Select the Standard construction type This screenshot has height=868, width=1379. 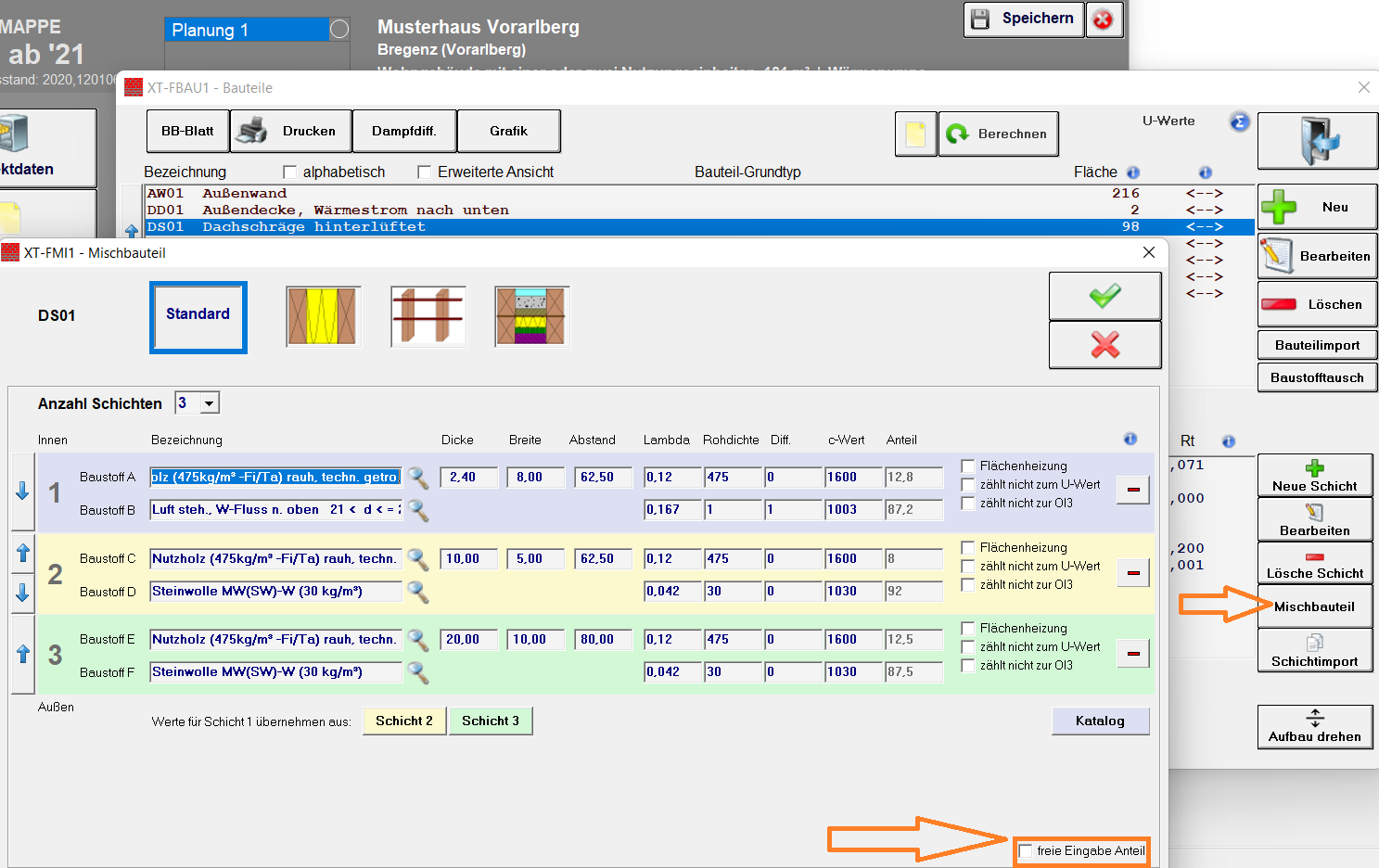point(198,317)
